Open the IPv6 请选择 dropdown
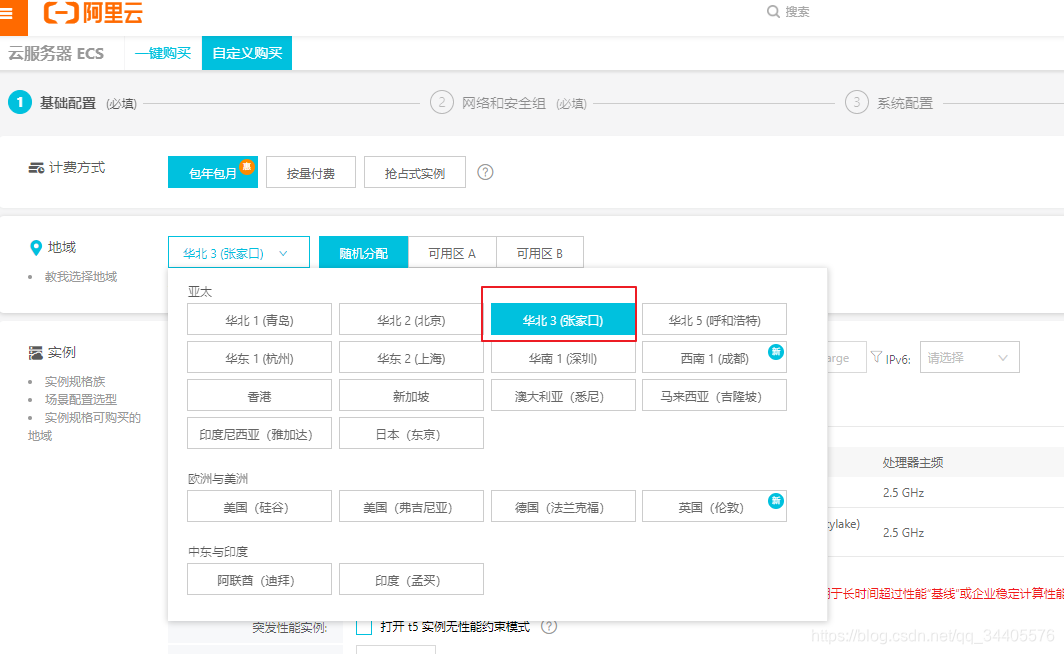This screenshot has width=1064, height=654. pyautogui.click(x=970, y=358)
